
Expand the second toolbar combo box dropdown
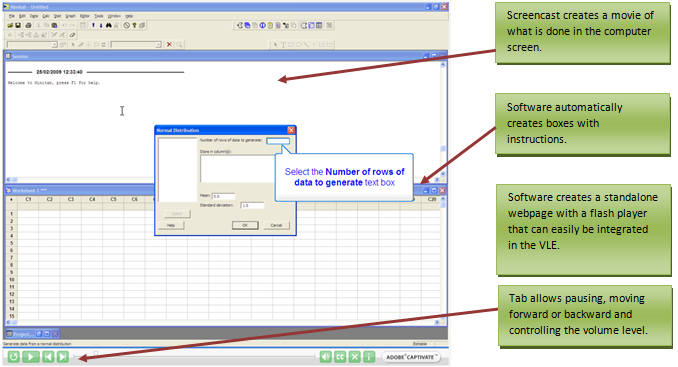[x=158, y=45]
